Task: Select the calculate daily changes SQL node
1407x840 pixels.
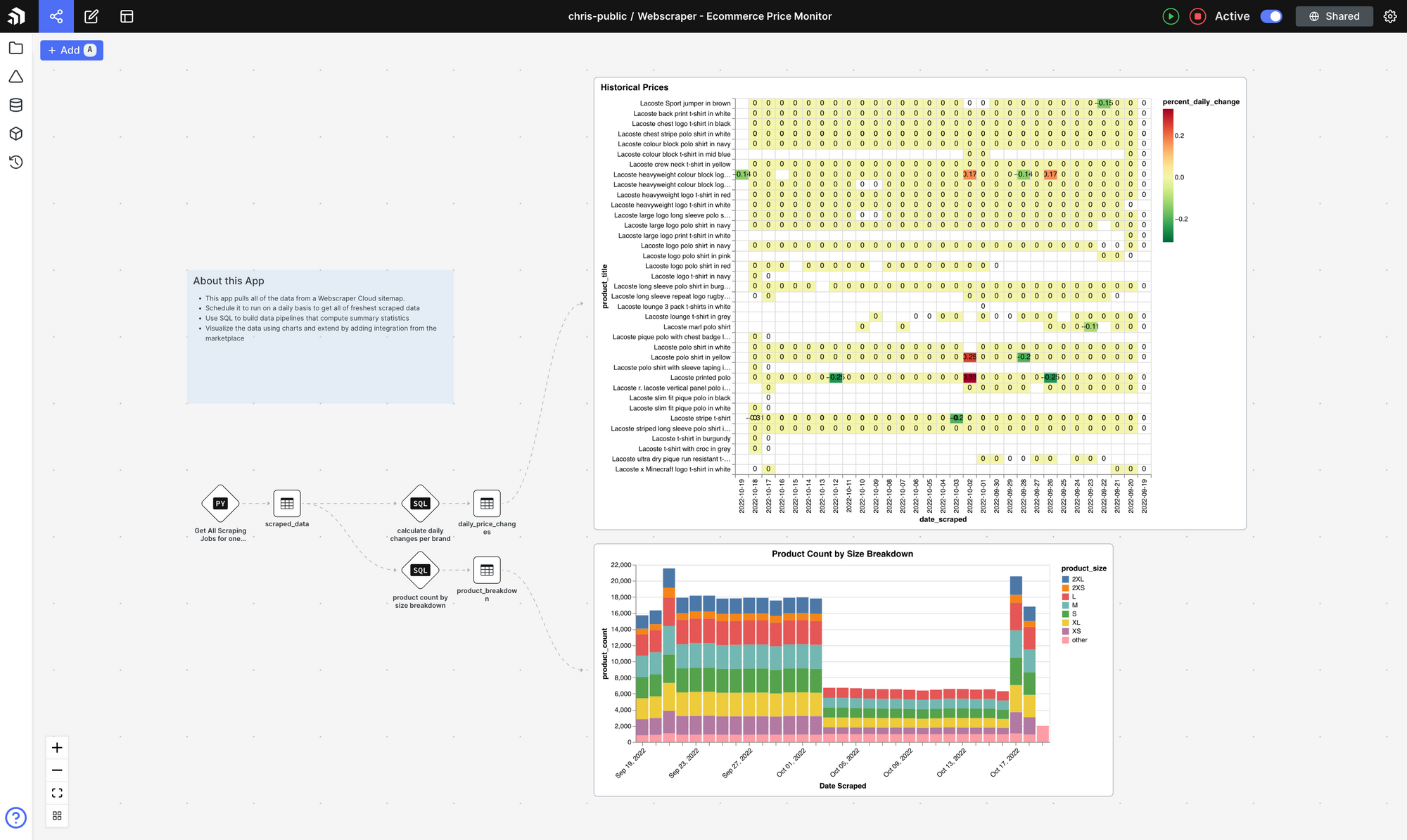Action: click(420, 504)
